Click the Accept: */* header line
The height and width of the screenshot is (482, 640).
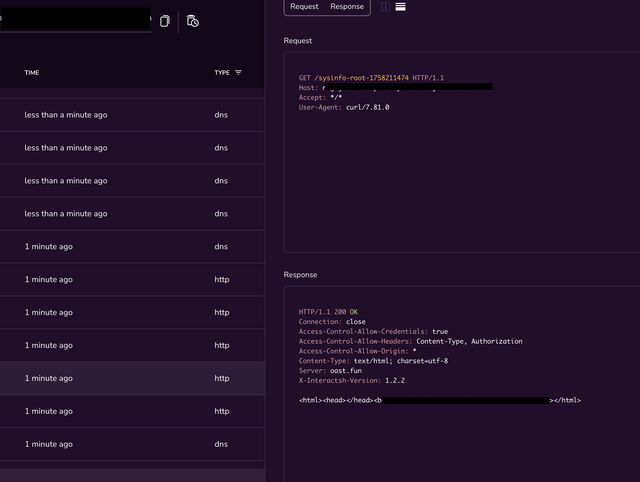coord(320,98)
